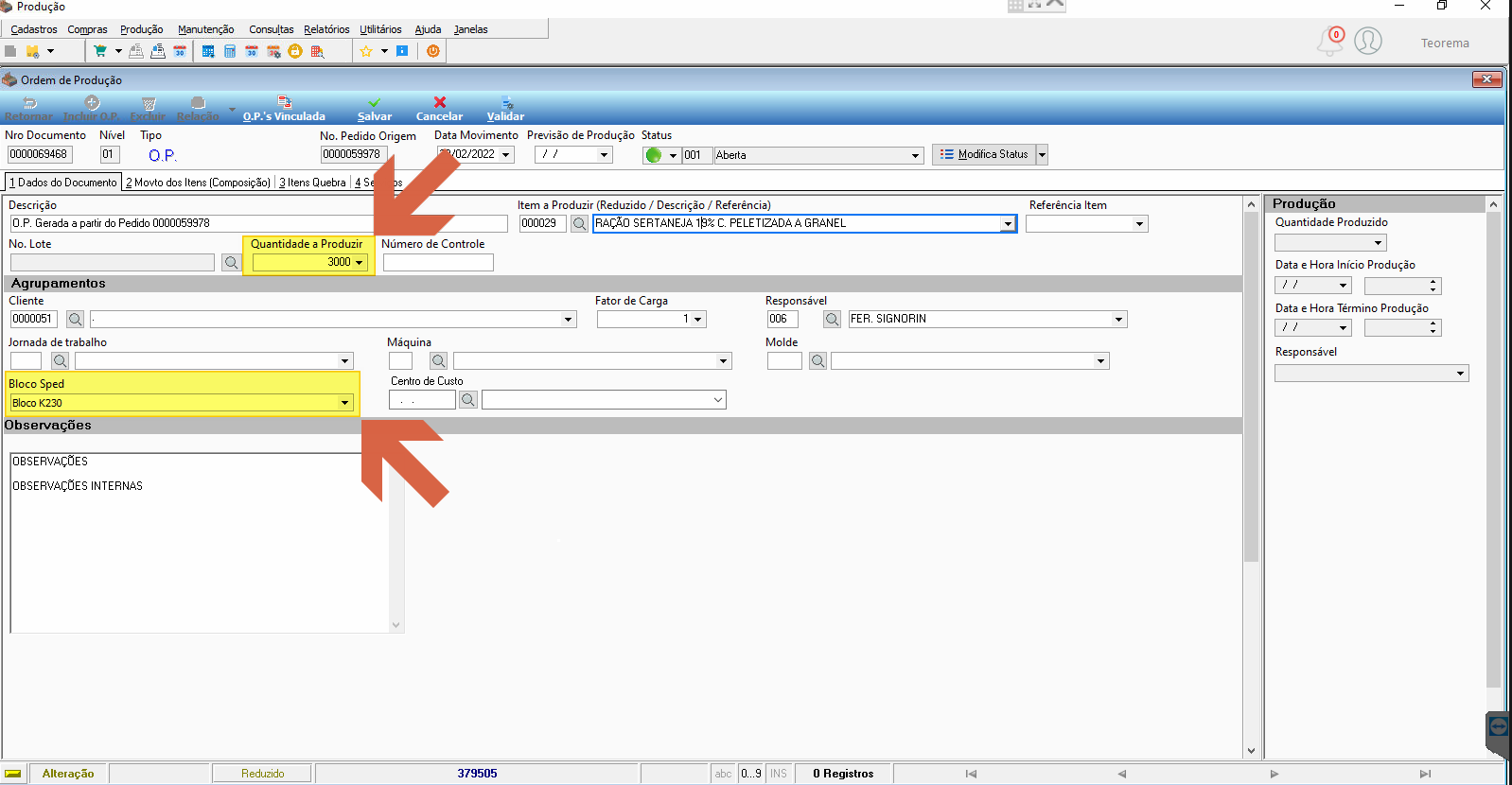Close the Ordem de Produção window
Image resolution: width=1512 pixels, height=785 pixels.
(x=1487, y=79)
